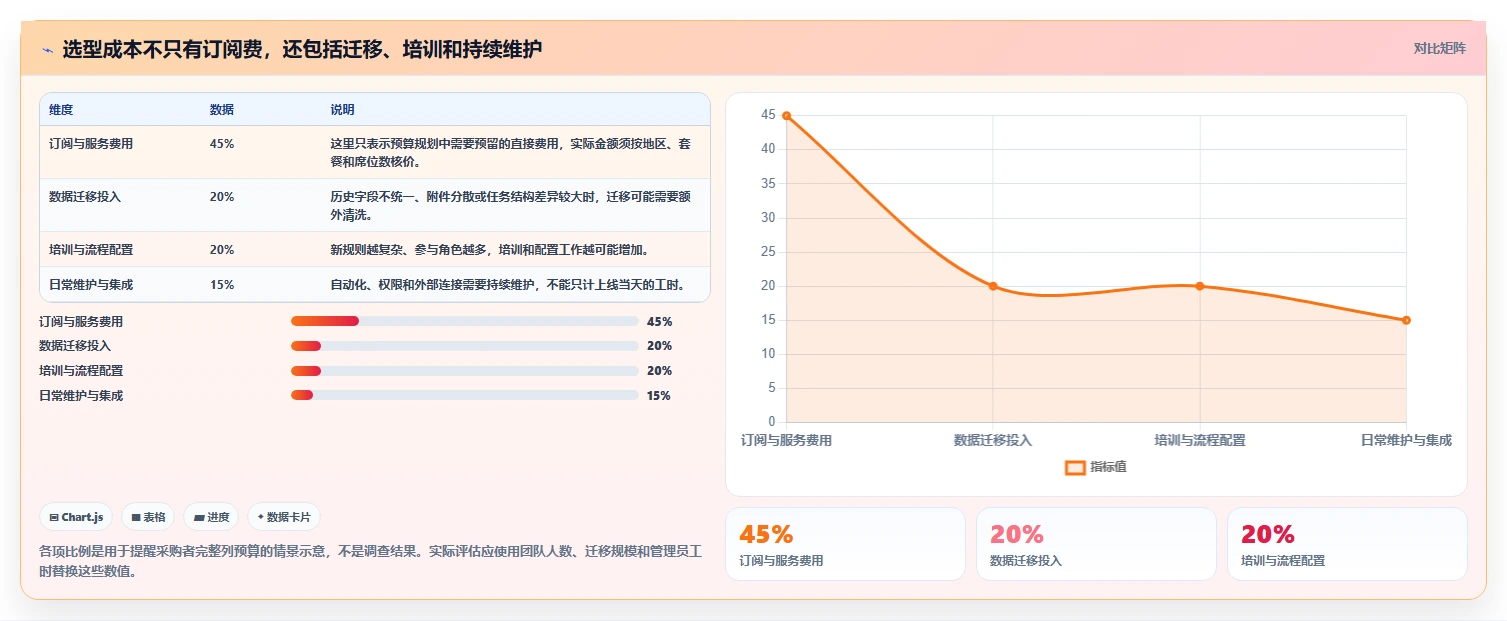
Task: Click the 15% cell in the table
Action: point(222,284)
